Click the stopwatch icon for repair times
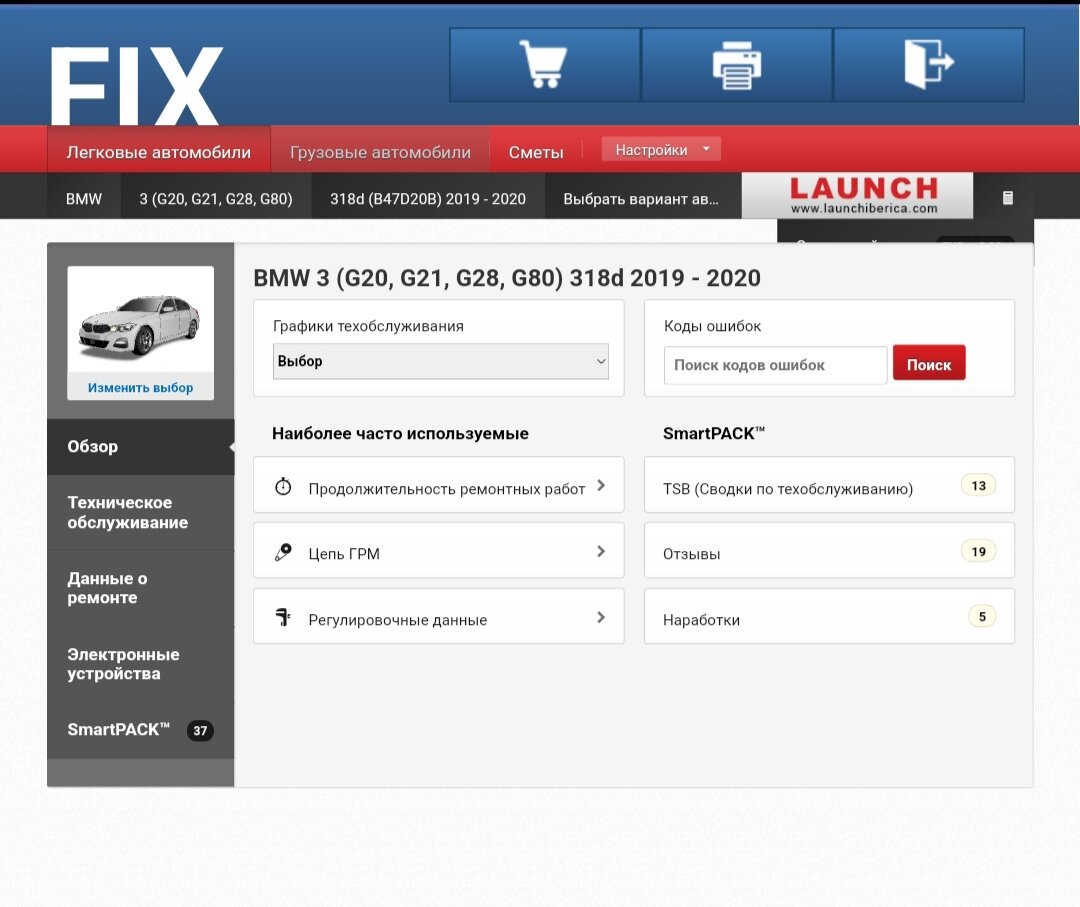The width and height of the screenshot is (1080, 907). click(283, 486)
